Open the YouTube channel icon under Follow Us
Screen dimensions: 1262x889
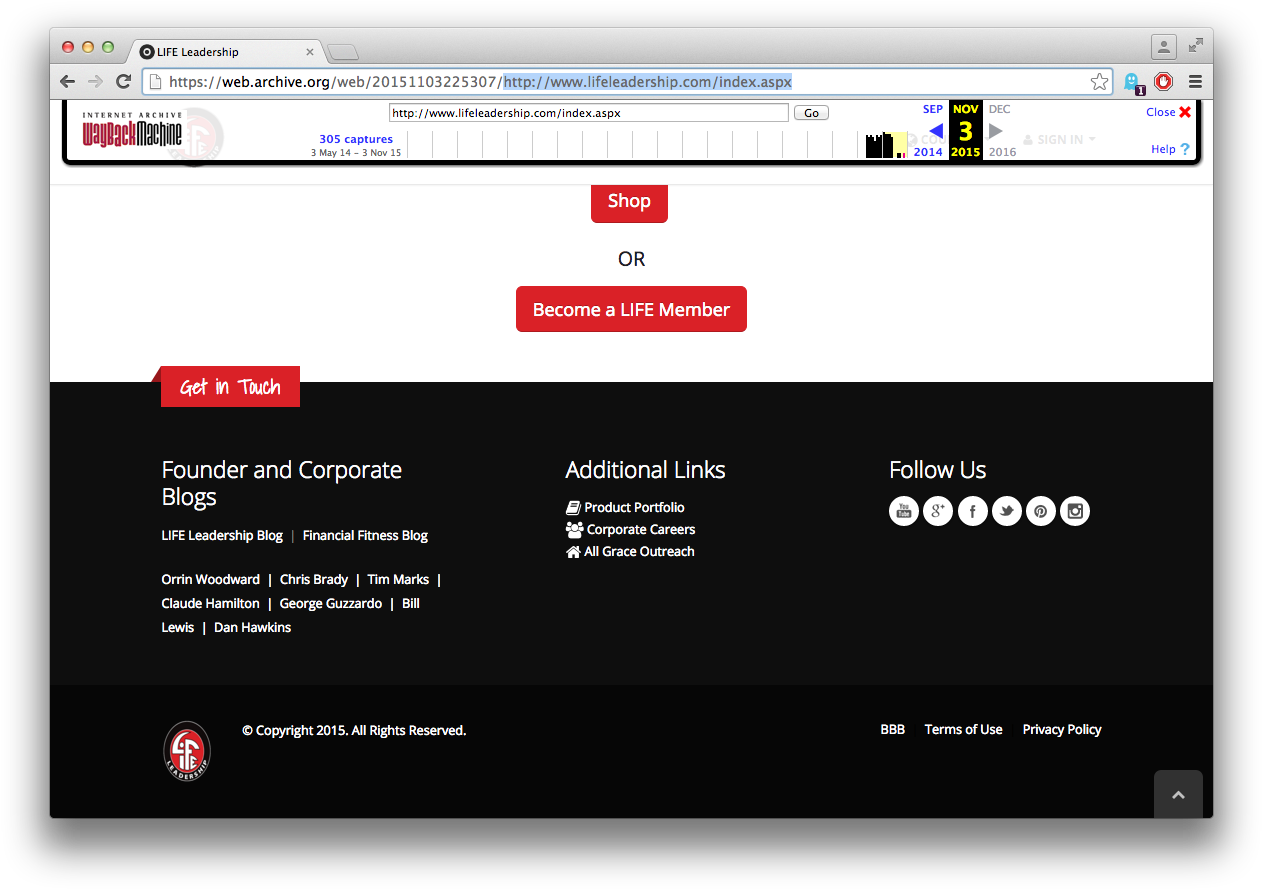pos(903,511)
